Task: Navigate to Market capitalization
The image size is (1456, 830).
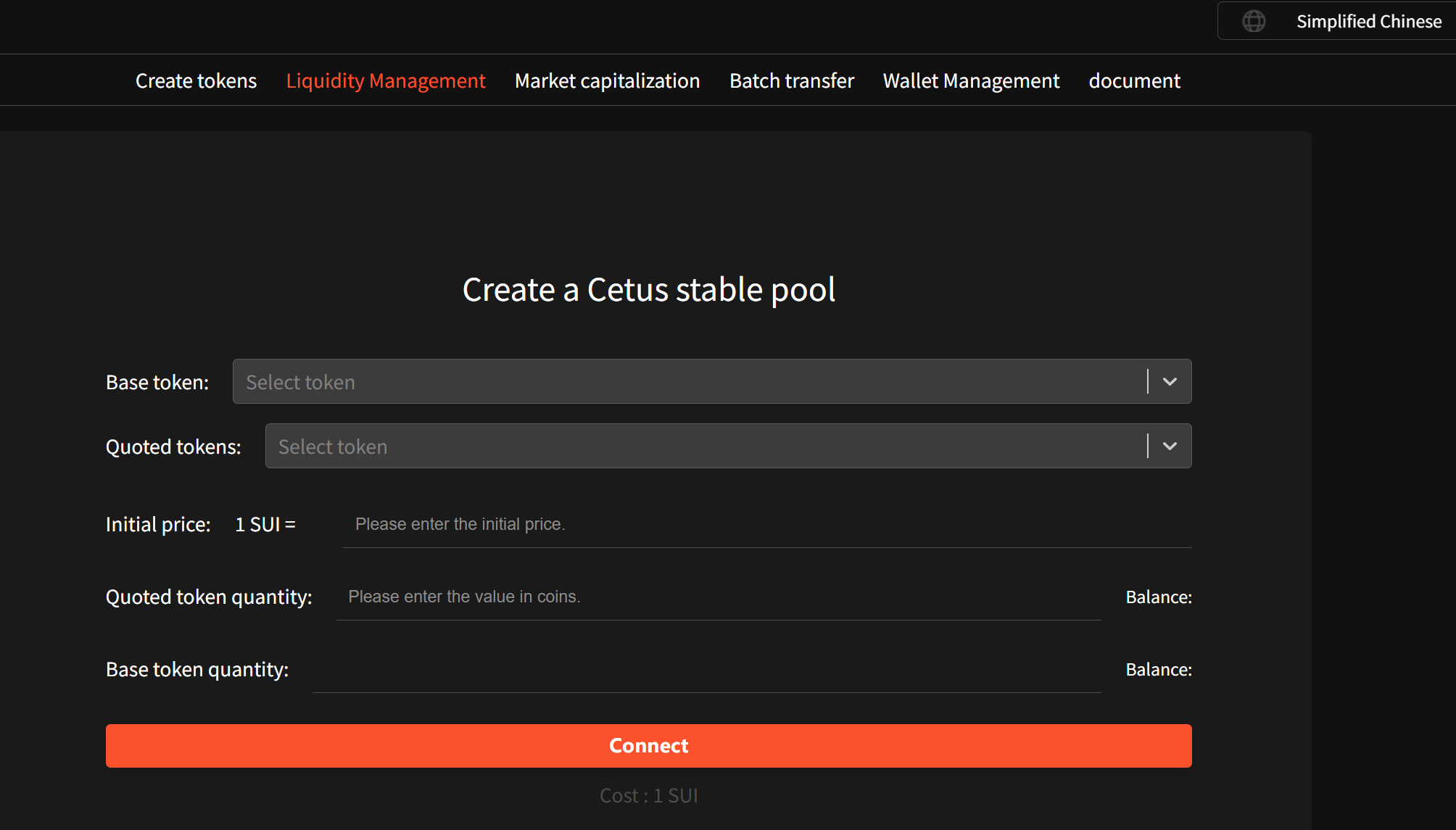Action: point(607,80)
